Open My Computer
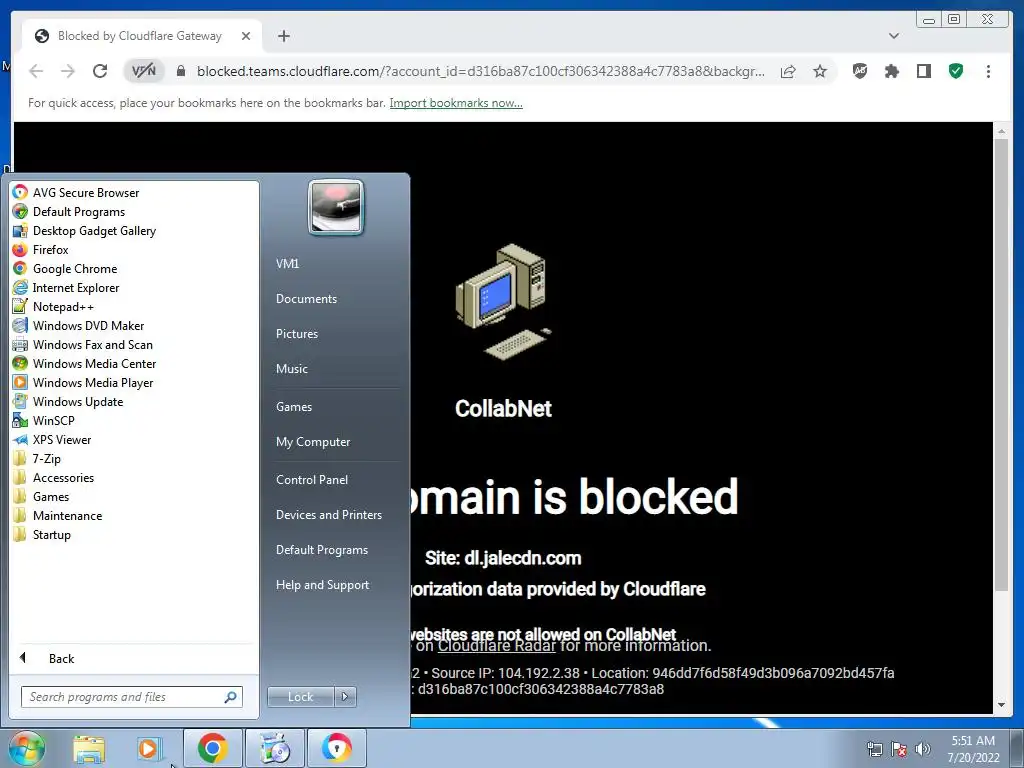 click(313, 442)
